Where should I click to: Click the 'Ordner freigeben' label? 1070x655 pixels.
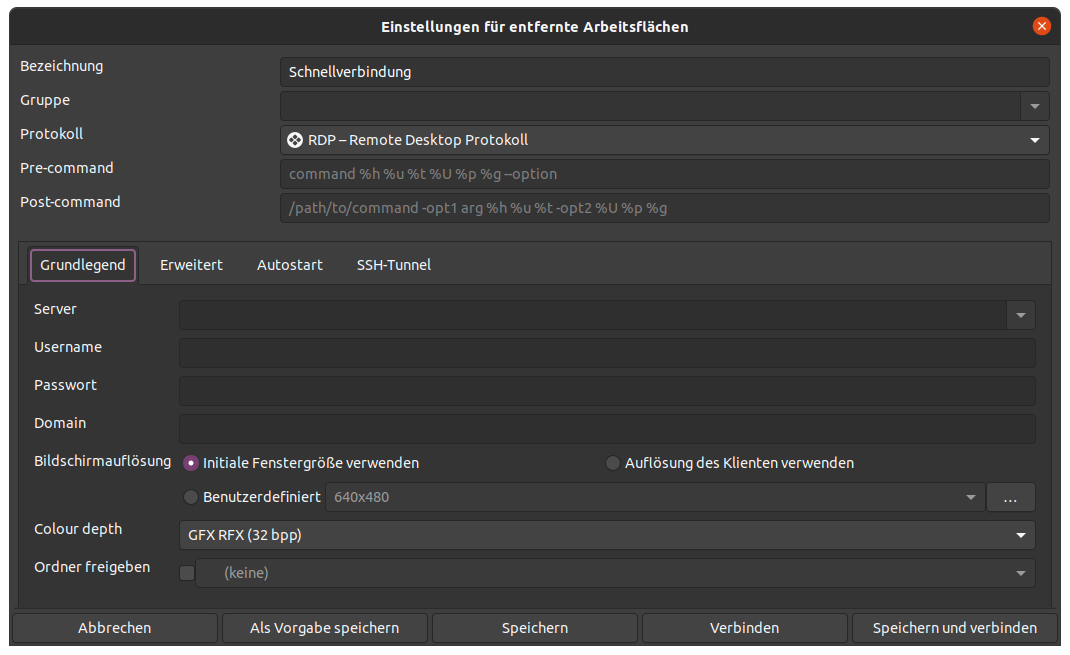92,567
